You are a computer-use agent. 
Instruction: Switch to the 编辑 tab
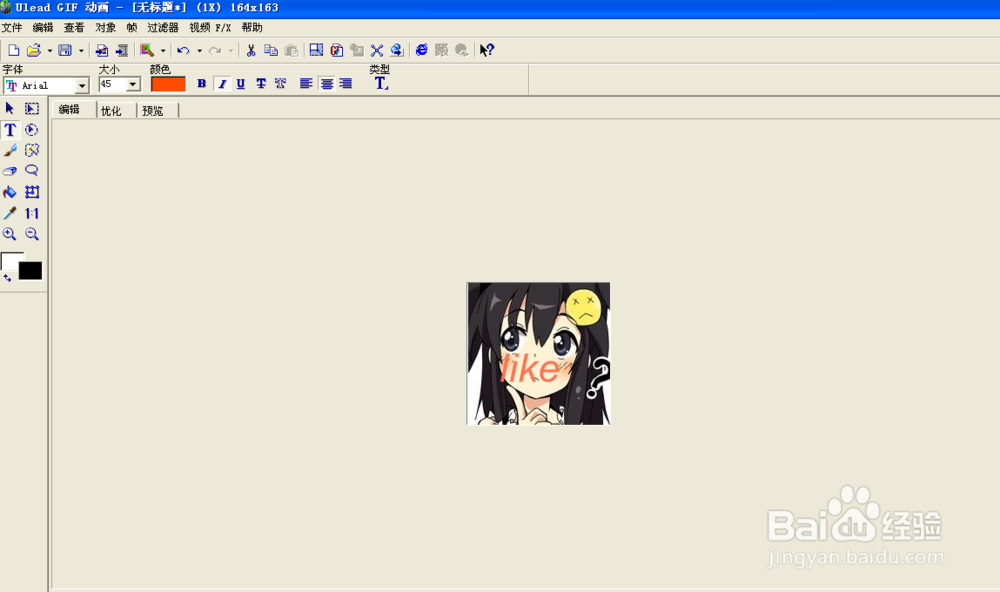click(69, 109)
